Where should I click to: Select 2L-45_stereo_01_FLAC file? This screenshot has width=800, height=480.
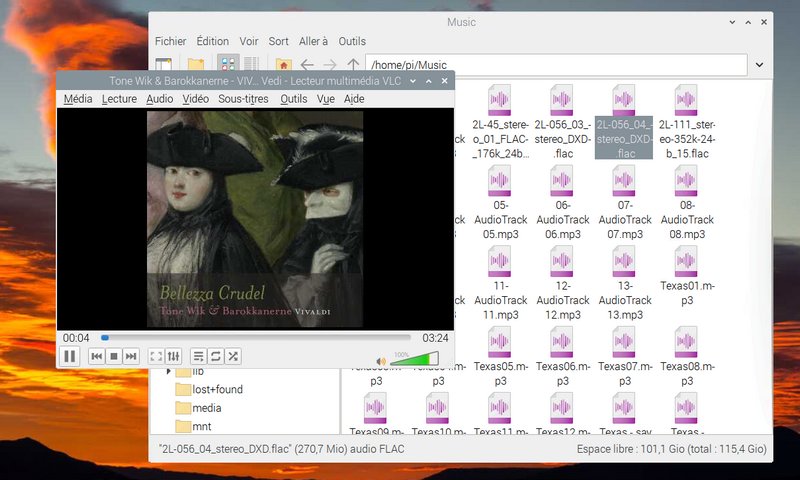(x=500, y=122)
